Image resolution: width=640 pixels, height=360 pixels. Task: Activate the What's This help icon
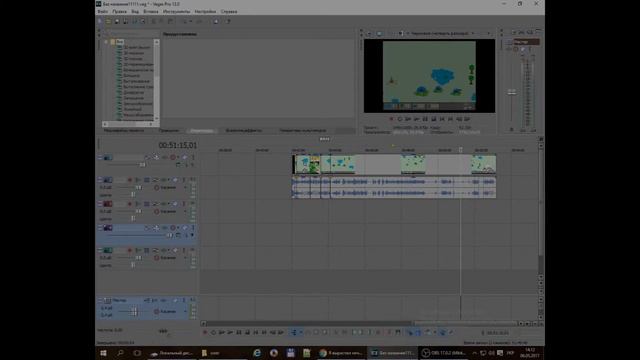[228, 21]
